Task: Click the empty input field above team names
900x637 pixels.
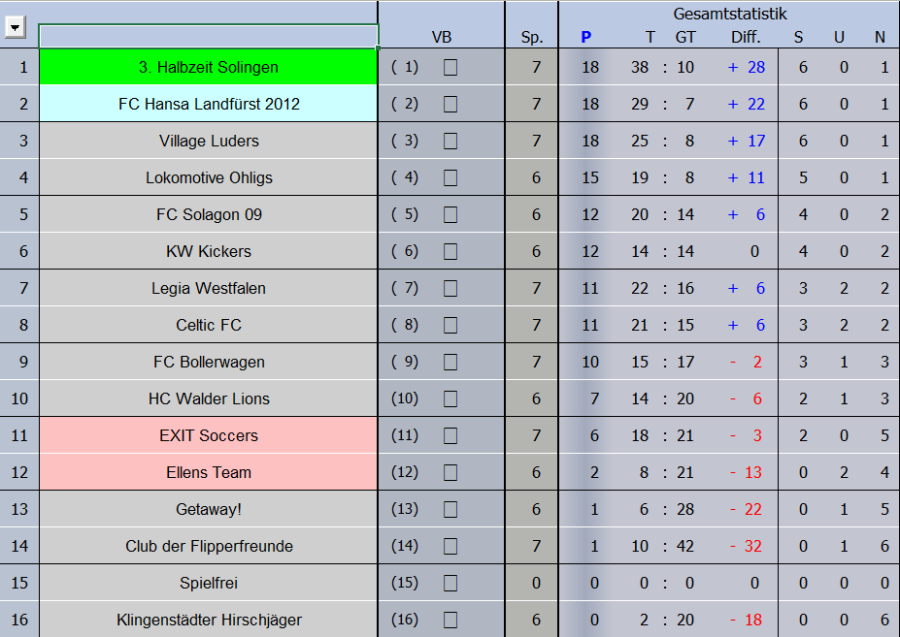Action: point(208,36)
